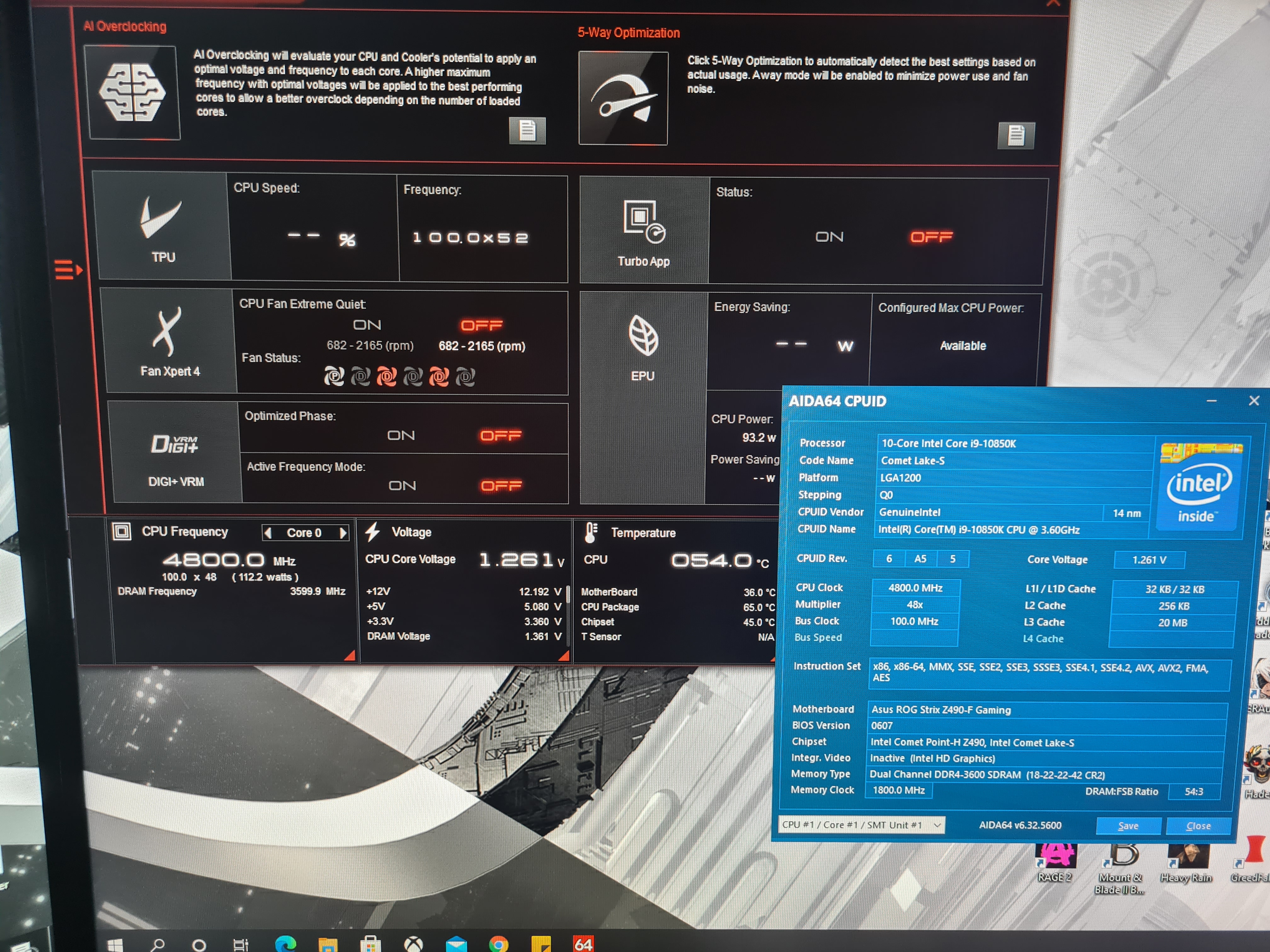This screenshot has width=1270, height=952.
Task: Select the fifth fan status icon
Action: pyautogui.click(x=439, y=377)
